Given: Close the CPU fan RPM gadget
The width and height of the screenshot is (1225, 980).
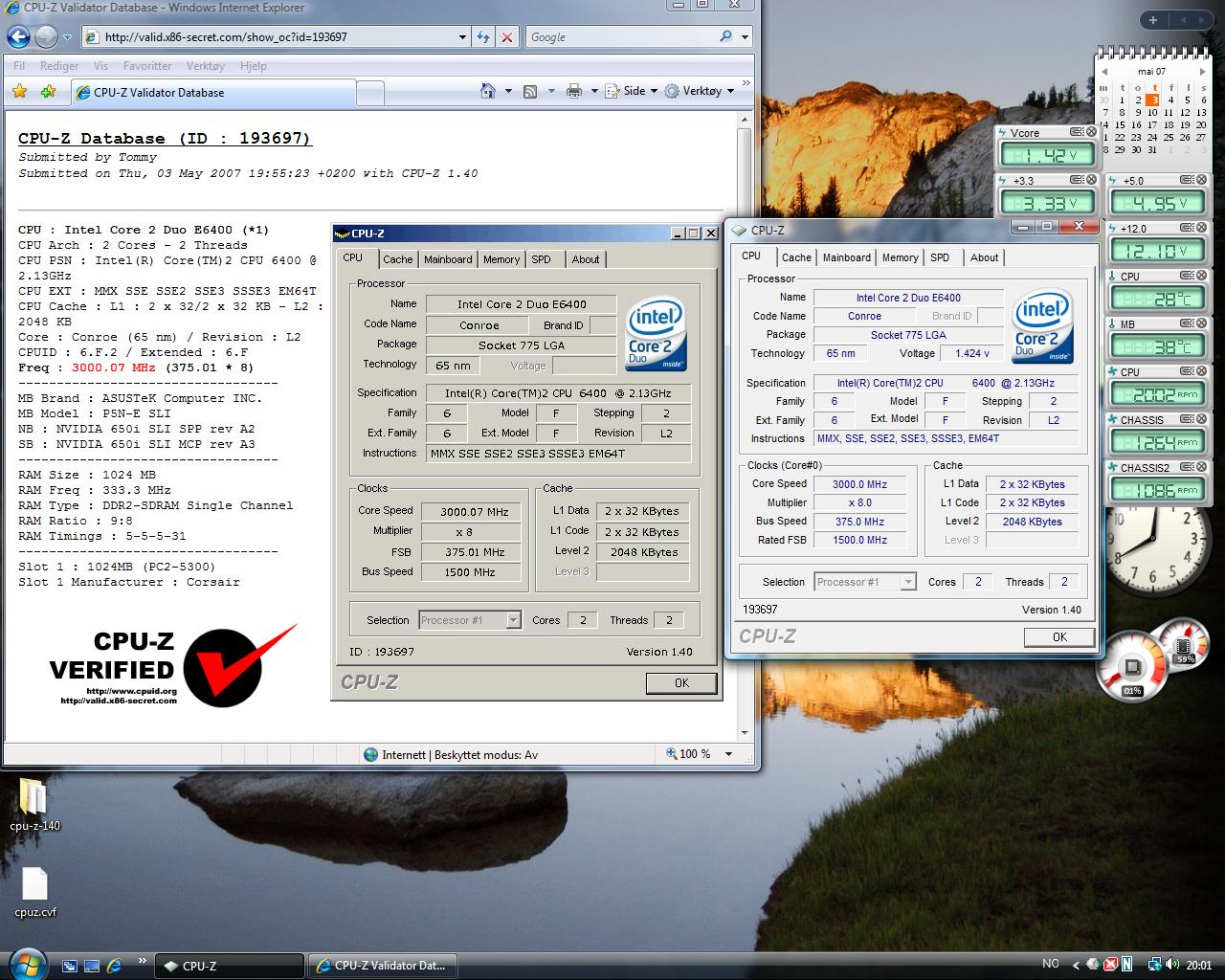Looking at the screenshot, I should (1201, 371).
